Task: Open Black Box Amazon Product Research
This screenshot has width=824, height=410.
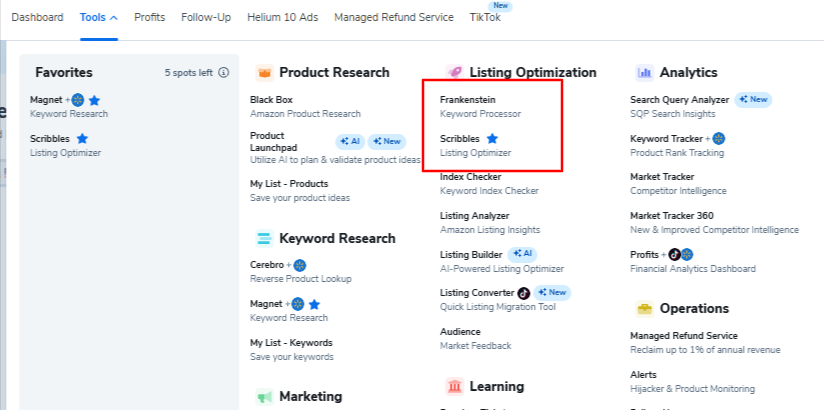Action: tap(305, 106)
